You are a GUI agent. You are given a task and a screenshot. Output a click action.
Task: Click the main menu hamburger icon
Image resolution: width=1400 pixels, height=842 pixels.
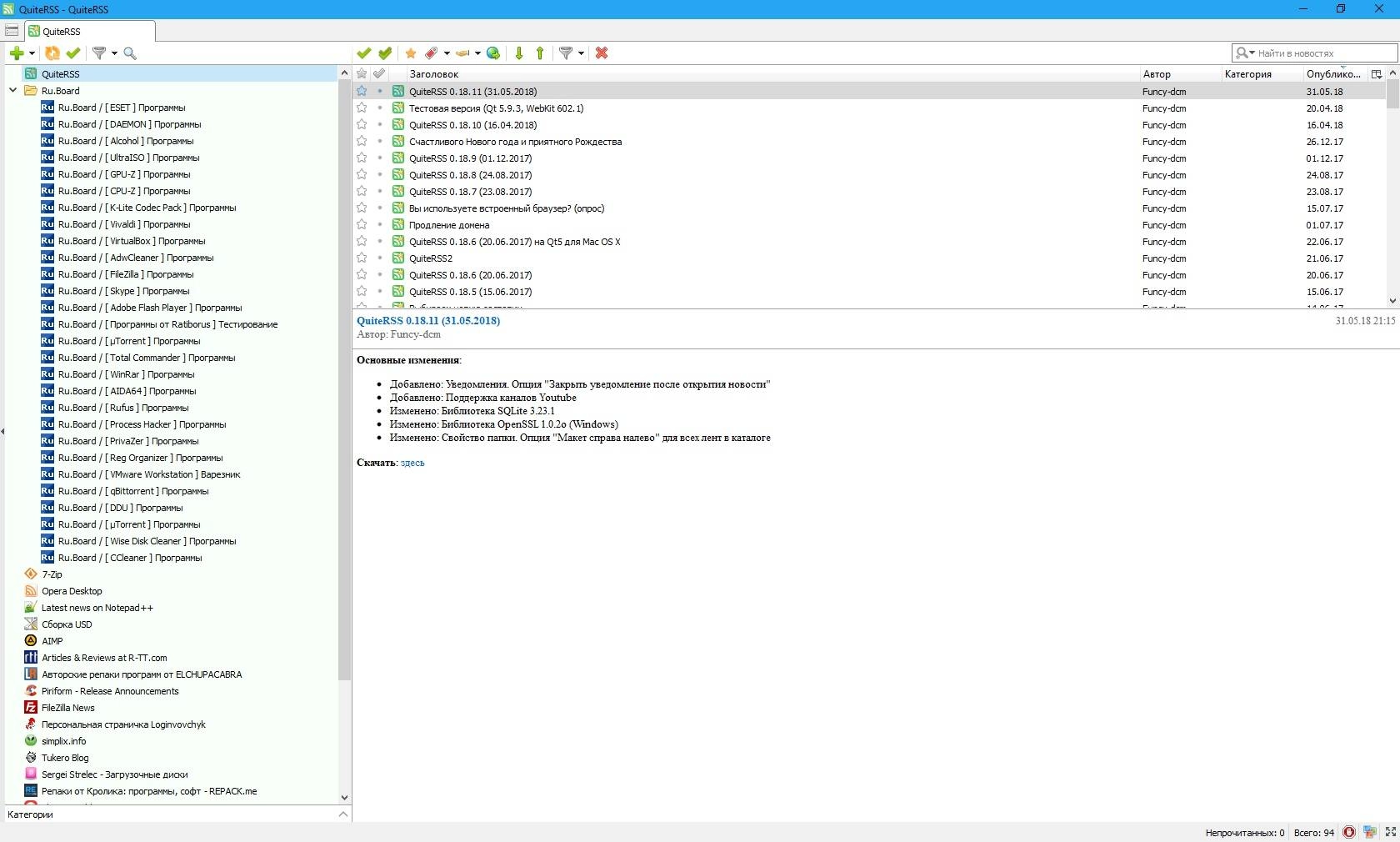pyautogui.click(x=12, y=31)
